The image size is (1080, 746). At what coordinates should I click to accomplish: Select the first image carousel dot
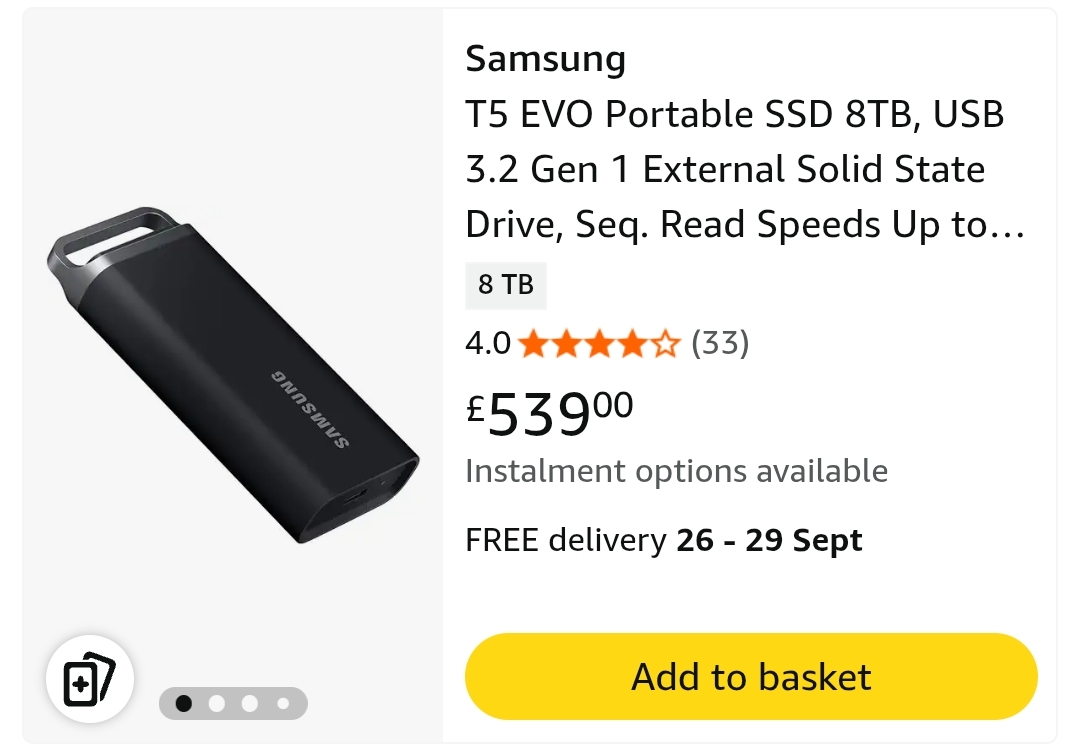click(x=184, y=703)
